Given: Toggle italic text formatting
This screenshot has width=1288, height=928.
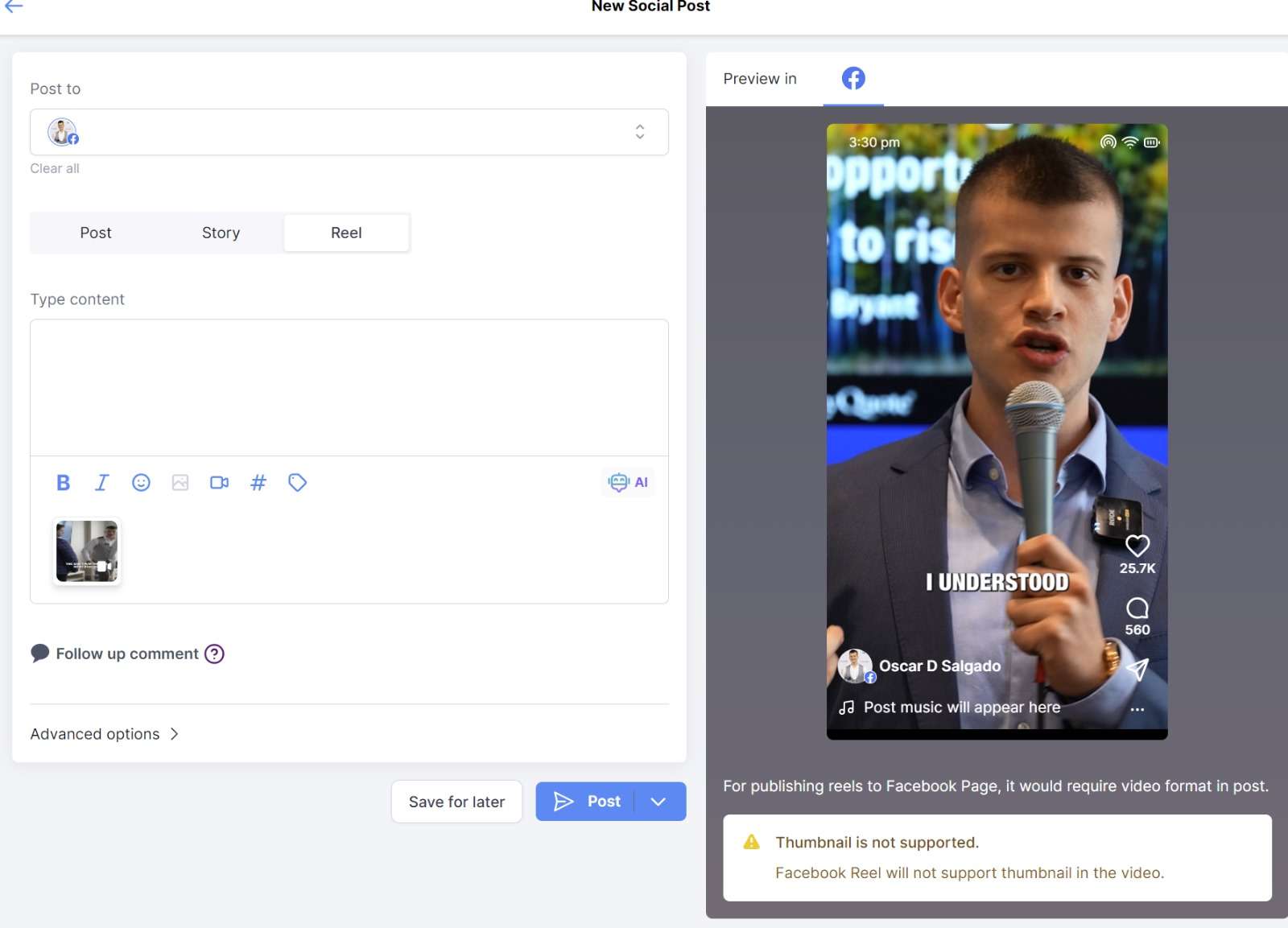Looking at the screenshot, I should (x=101, y=483).
